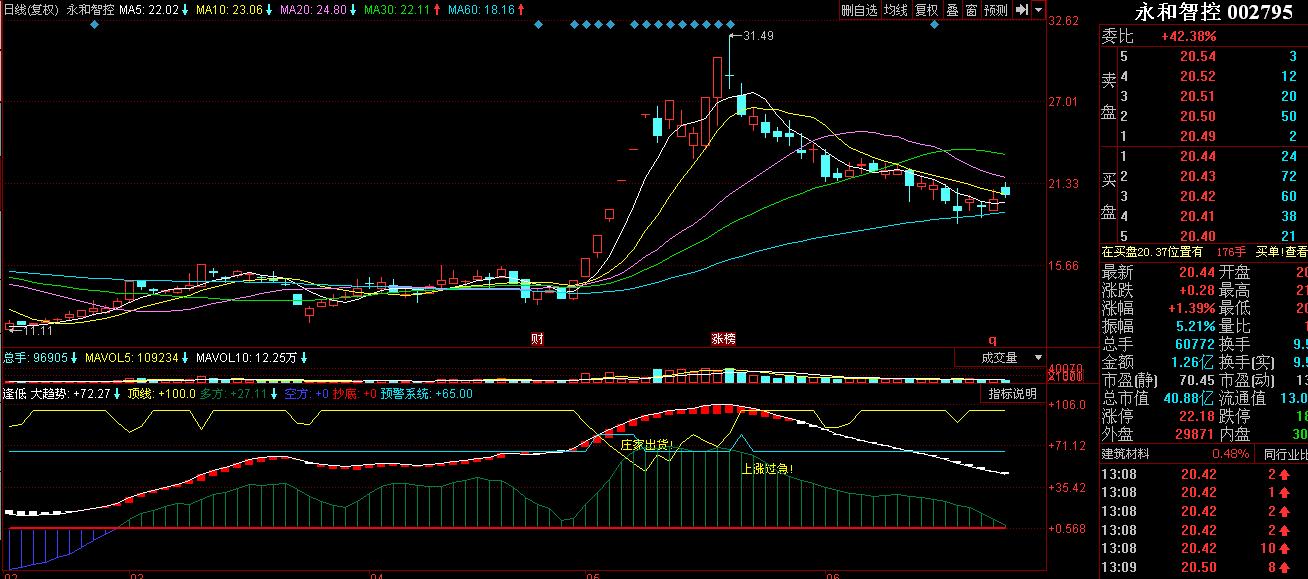This screenshot has width=1308, height=579.
Task: Click the 11.11 low price label
Action: [38, 329]
